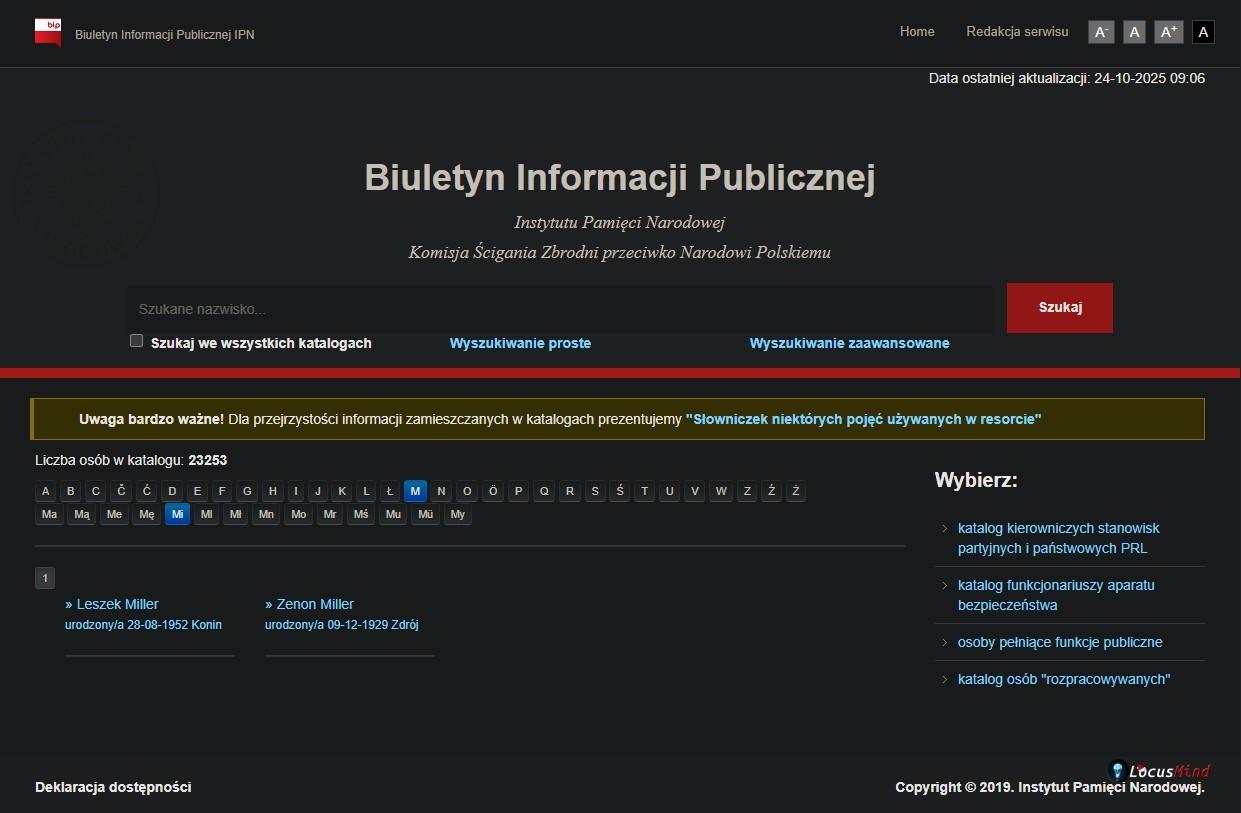Decrease font size with A- button
This screenshot has width=1241, height=813.
(x=1101, y=32)
